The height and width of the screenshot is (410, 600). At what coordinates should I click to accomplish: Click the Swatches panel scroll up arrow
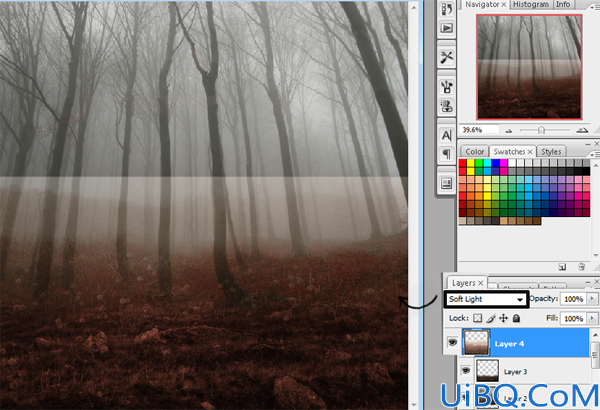point(596,165)
